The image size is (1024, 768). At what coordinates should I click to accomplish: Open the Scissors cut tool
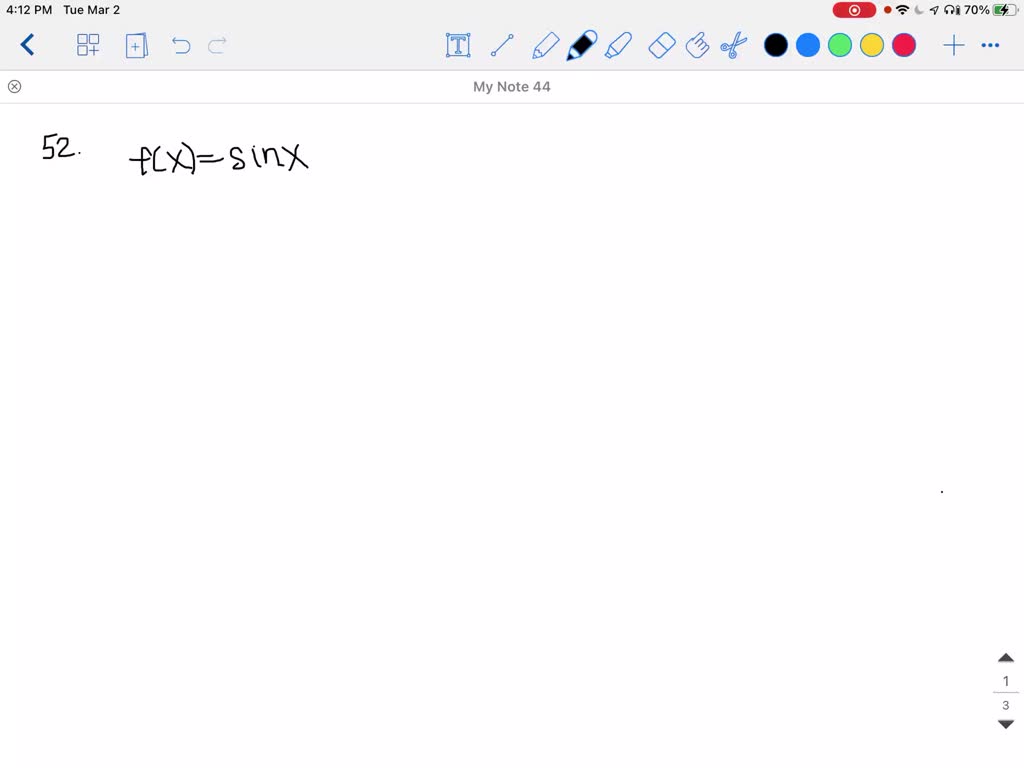[735, 45]
